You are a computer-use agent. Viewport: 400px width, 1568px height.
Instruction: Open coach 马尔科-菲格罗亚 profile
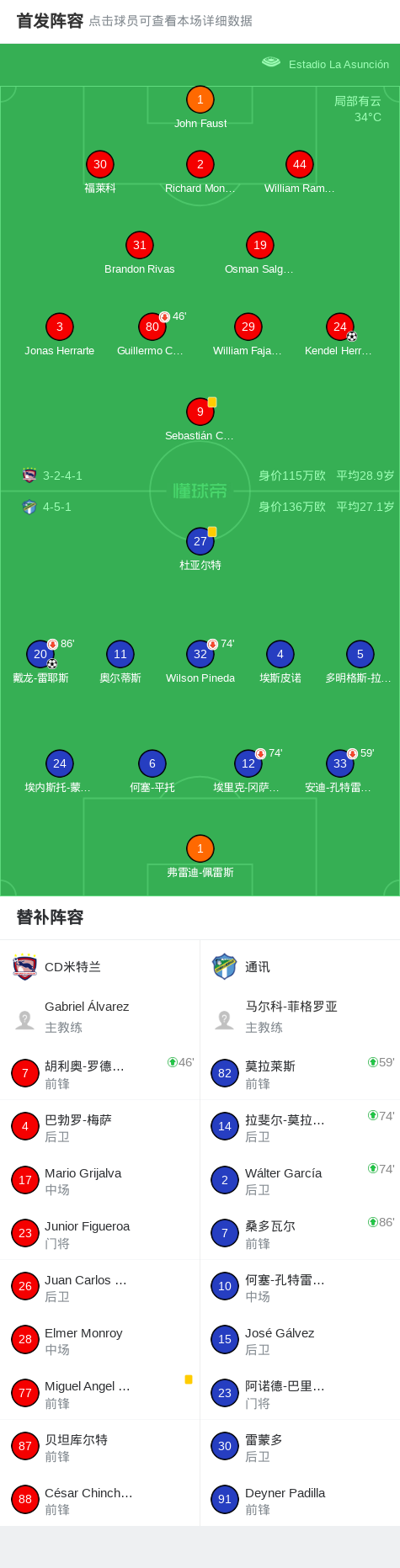(300, 1017)
